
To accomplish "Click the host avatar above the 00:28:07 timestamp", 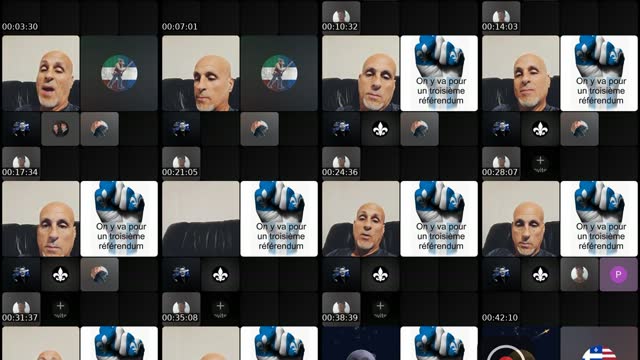I will click(x=501, y=162).
